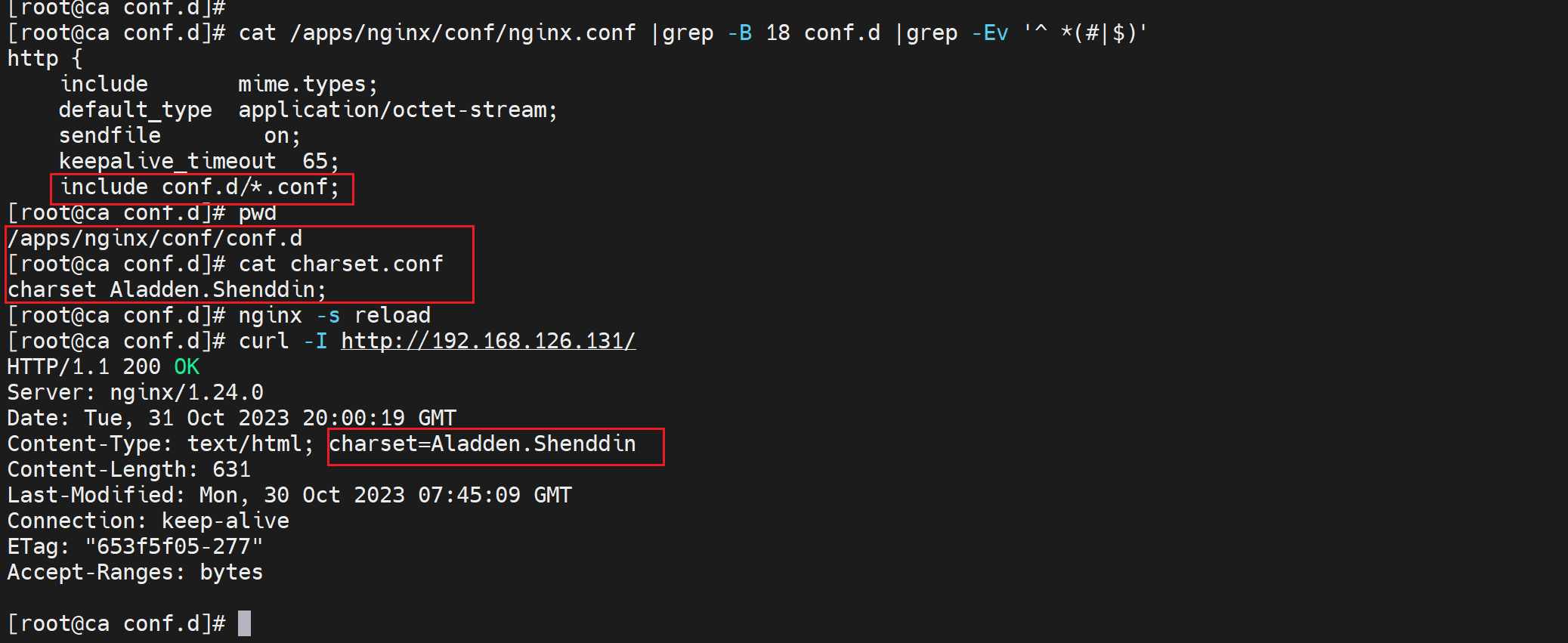Image resolution: width=1568 pixels, height=643 pixels.
Task: Click the 'Server: nginx/1.24.0' header line
Action: click(135, 392)
